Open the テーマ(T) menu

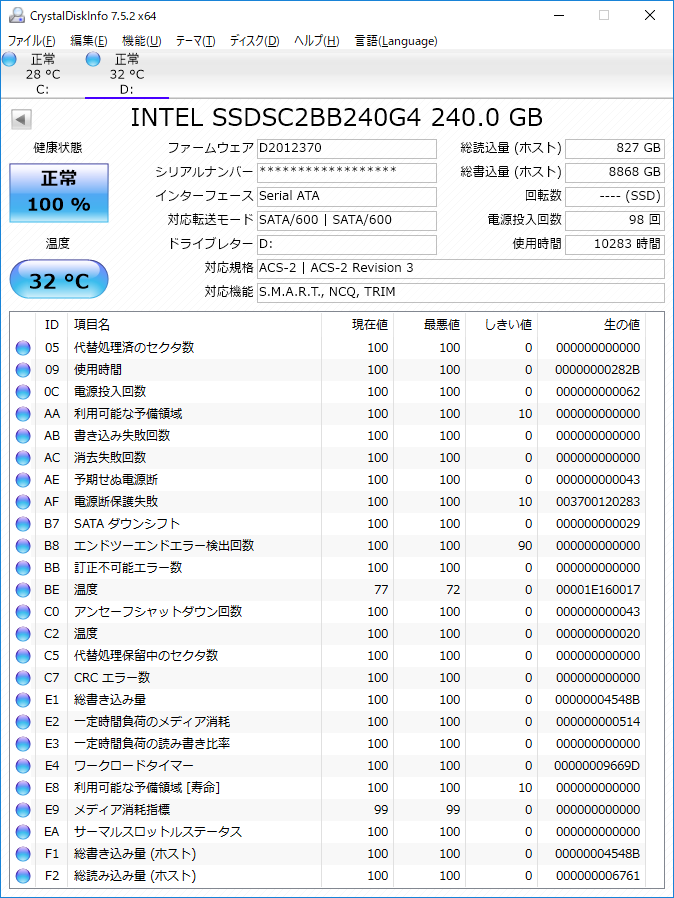click(x=195, y=41)
